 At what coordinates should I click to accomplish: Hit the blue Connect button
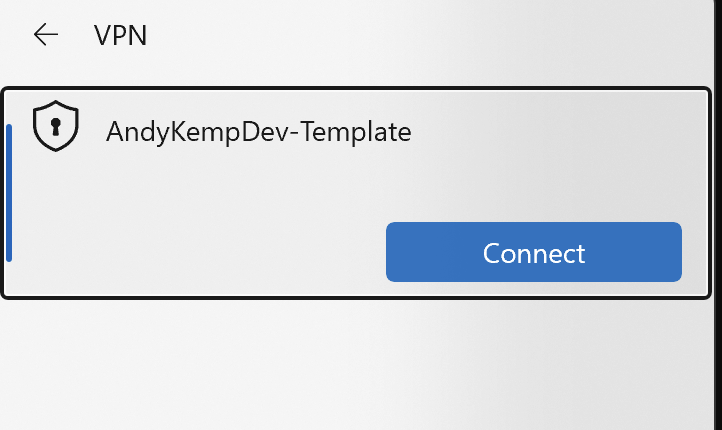(x=534, y=252)
